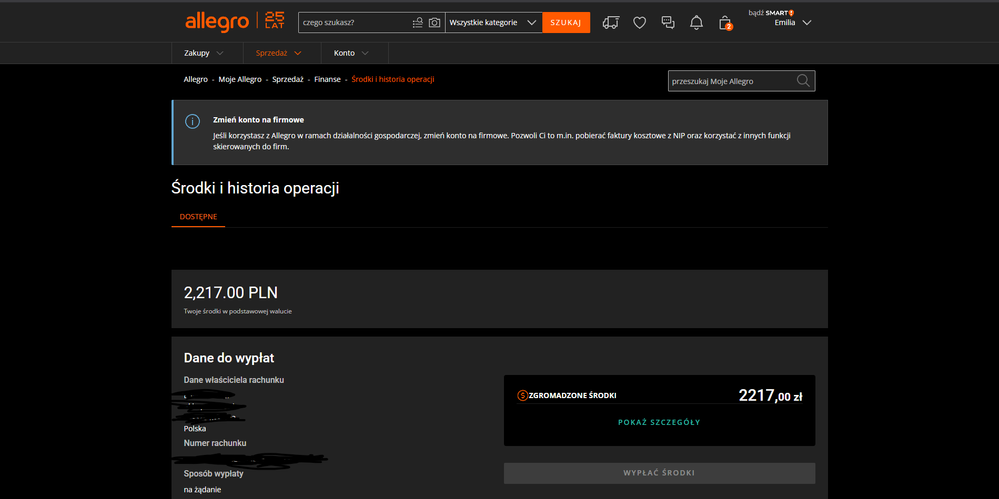This screenshot has height=499, width=999.
Task: Expand the Sprzedaż menu
Action: [x=278, y=53]
